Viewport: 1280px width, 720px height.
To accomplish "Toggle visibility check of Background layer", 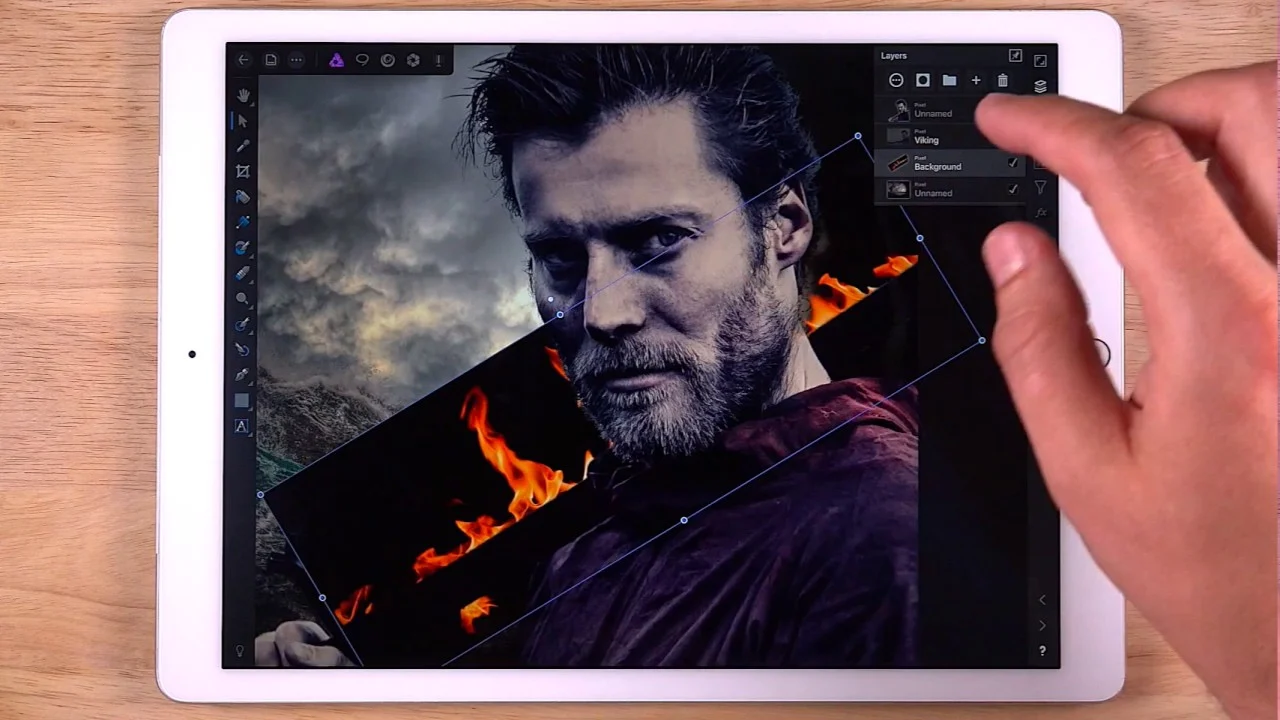I will pyautogui.click(x=1013, y=163).
